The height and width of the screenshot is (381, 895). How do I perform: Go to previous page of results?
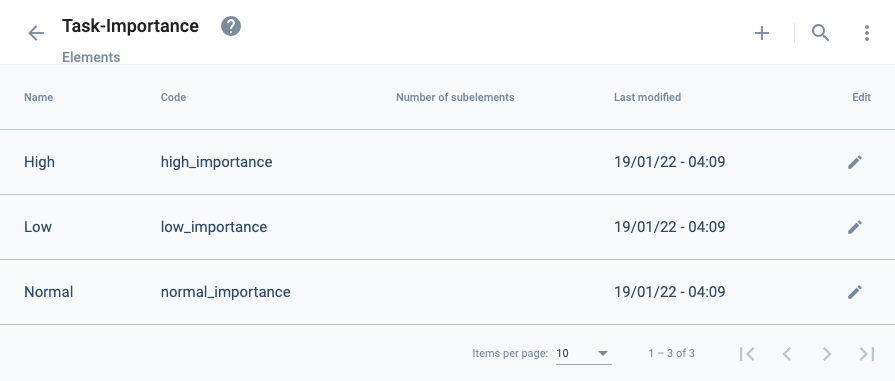click(787, 354)
